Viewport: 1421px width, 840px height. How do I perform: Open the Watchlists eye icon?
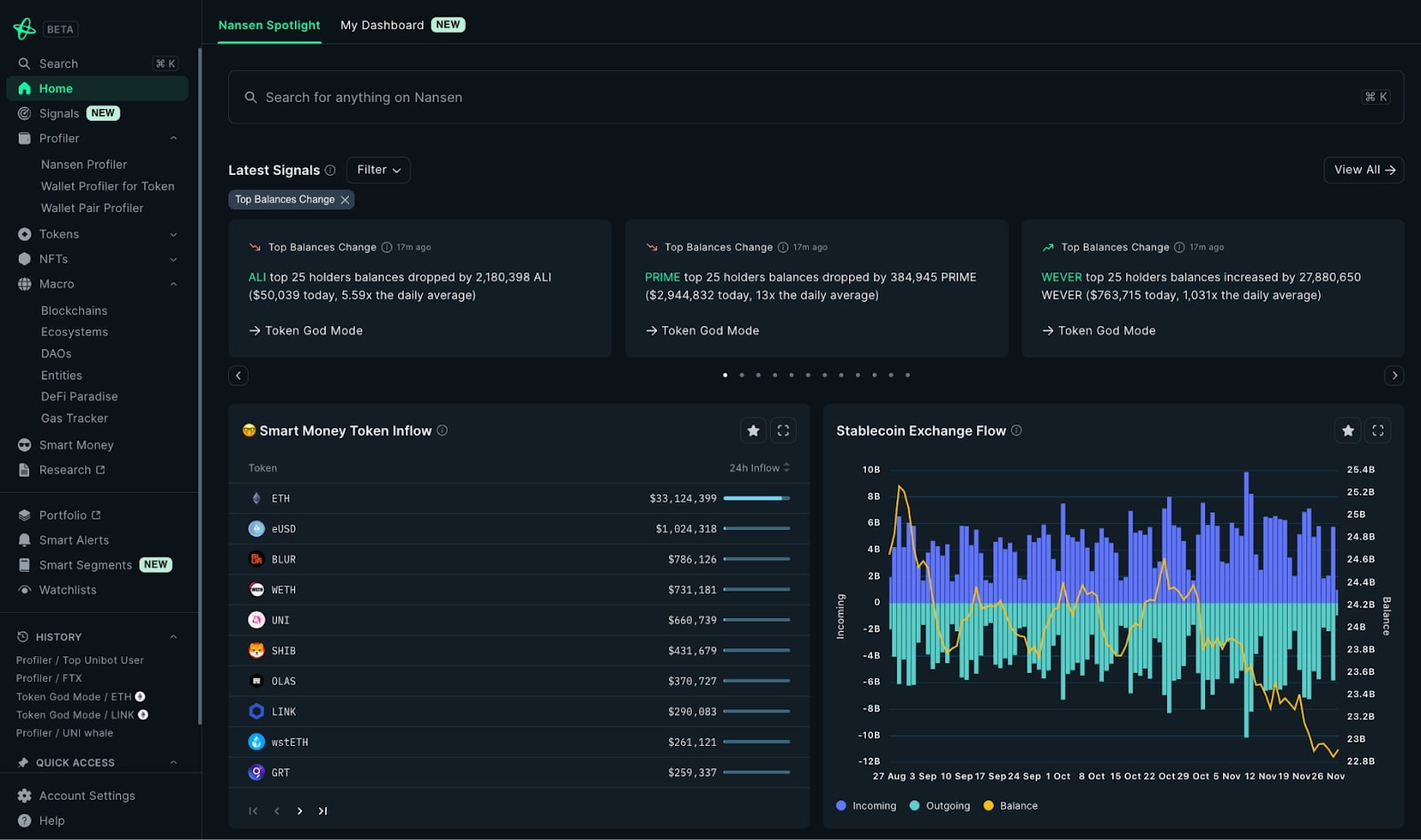[x=23, y=590]
